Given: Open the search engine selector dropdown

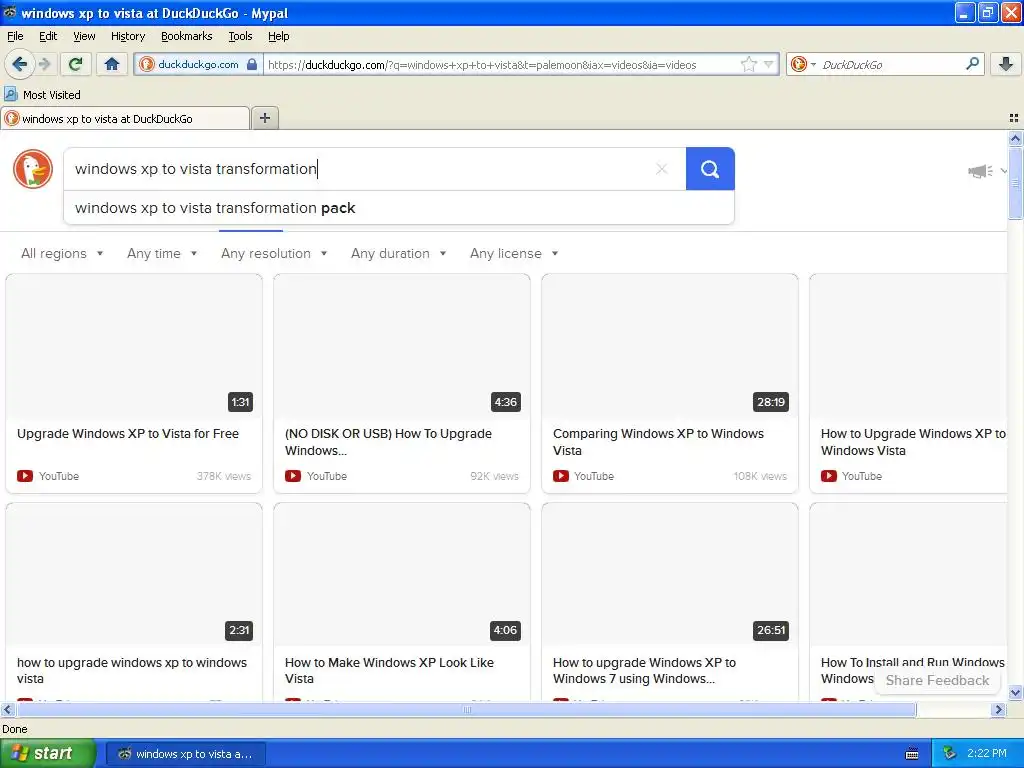Looking at the screenshot, I should tap(803, 64).
